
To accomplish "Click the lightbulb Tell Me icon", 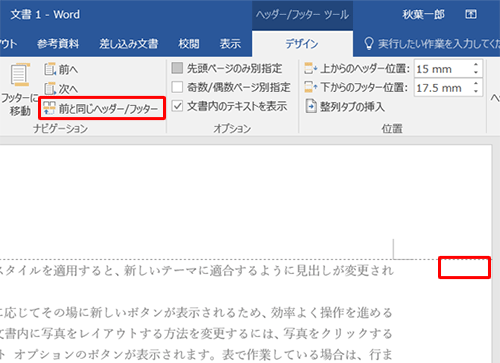I will click(x=368, y=44).
